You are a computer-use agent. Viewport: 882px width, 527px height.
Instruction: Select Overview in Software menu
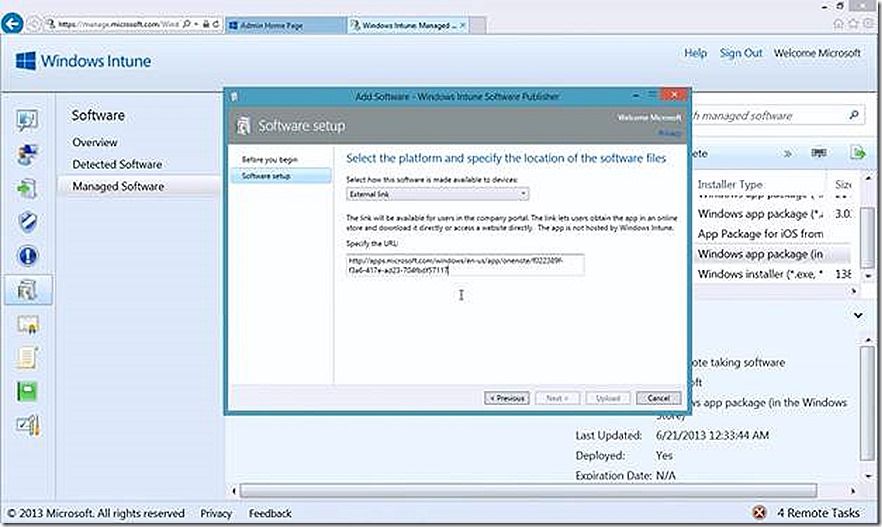94,142
